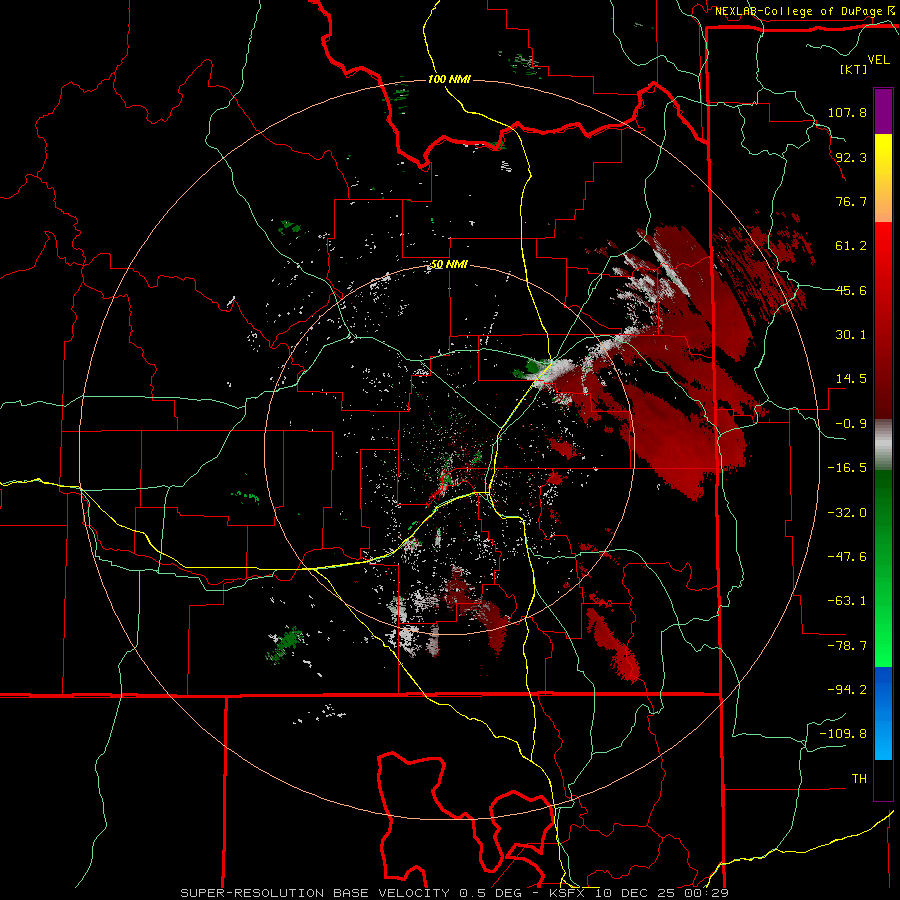Click the [KT] units label

(x=853, y=69)
